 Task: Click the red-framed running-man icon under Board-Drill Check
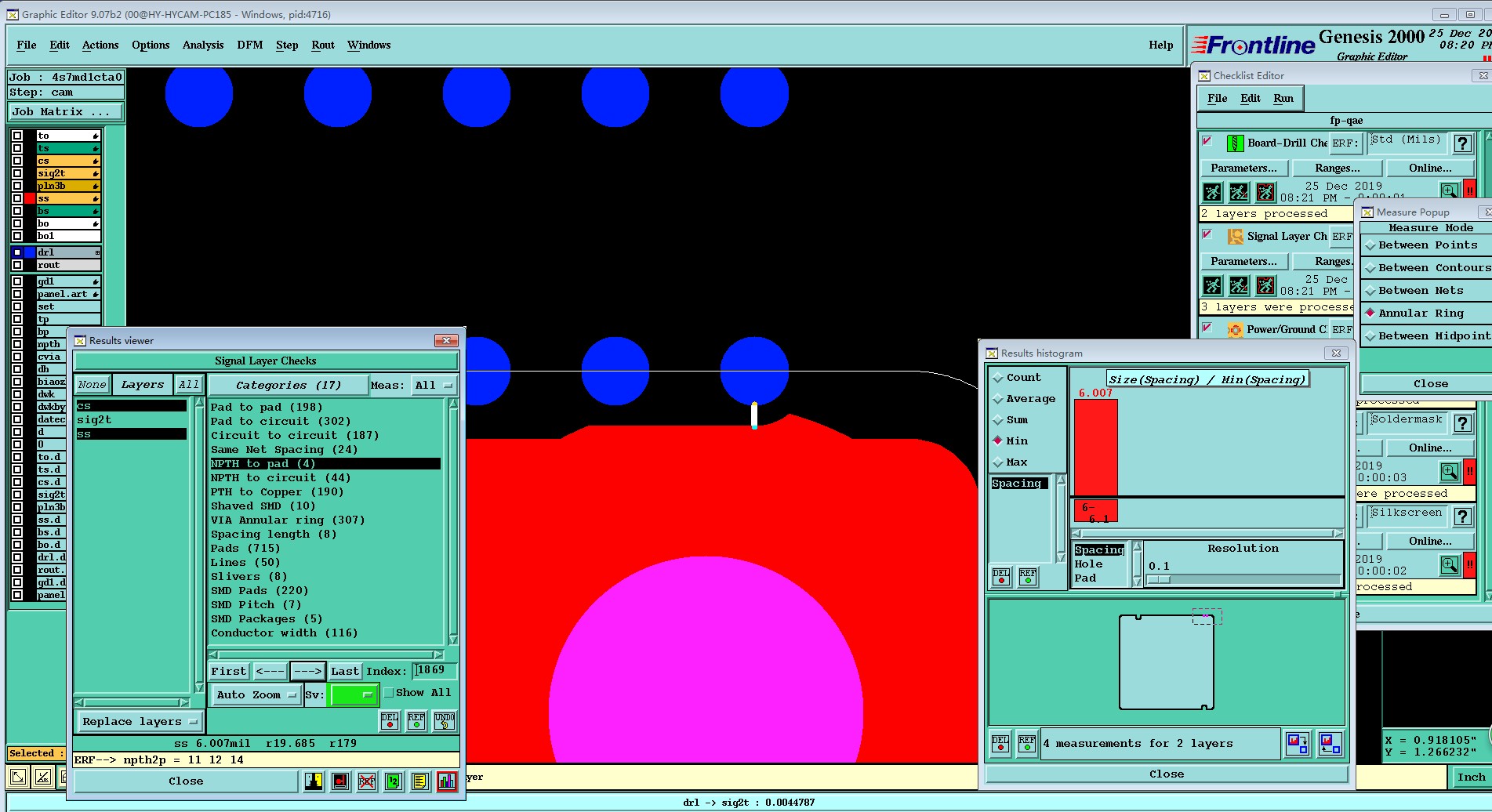coord(1265,192)
